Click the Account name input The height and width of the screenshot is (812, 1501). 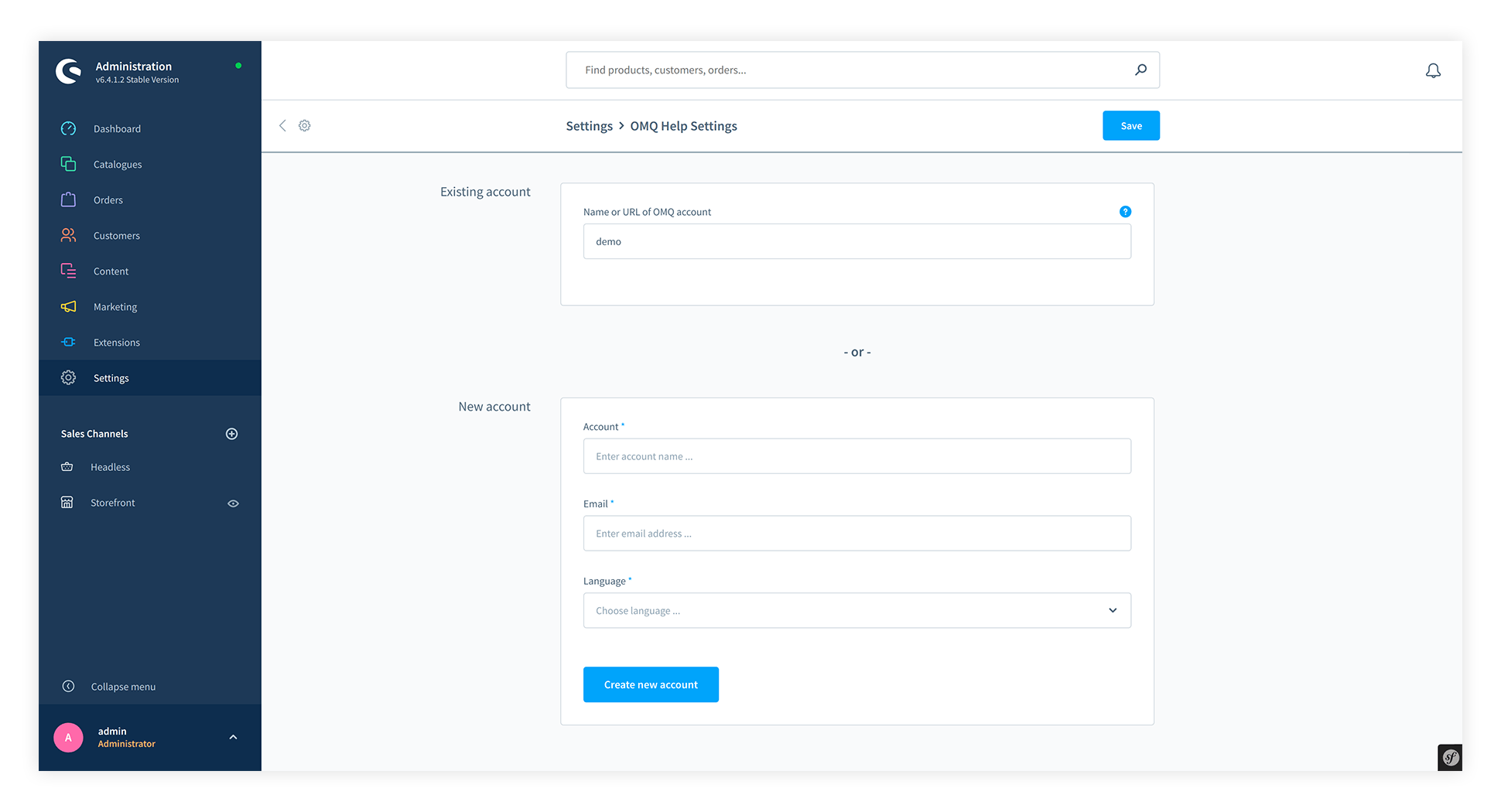click(x=856, y=456)
